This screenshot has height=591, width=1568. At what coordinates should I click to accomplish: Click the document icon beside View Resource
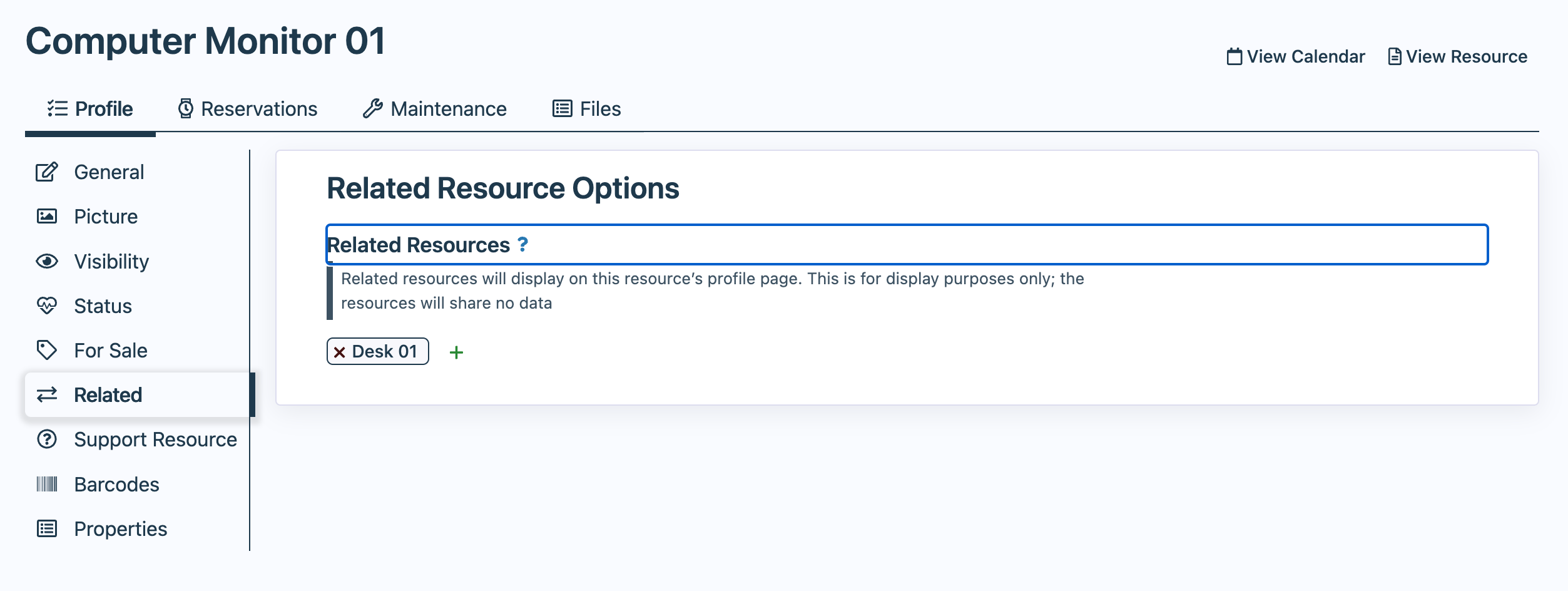[1394, 57]
